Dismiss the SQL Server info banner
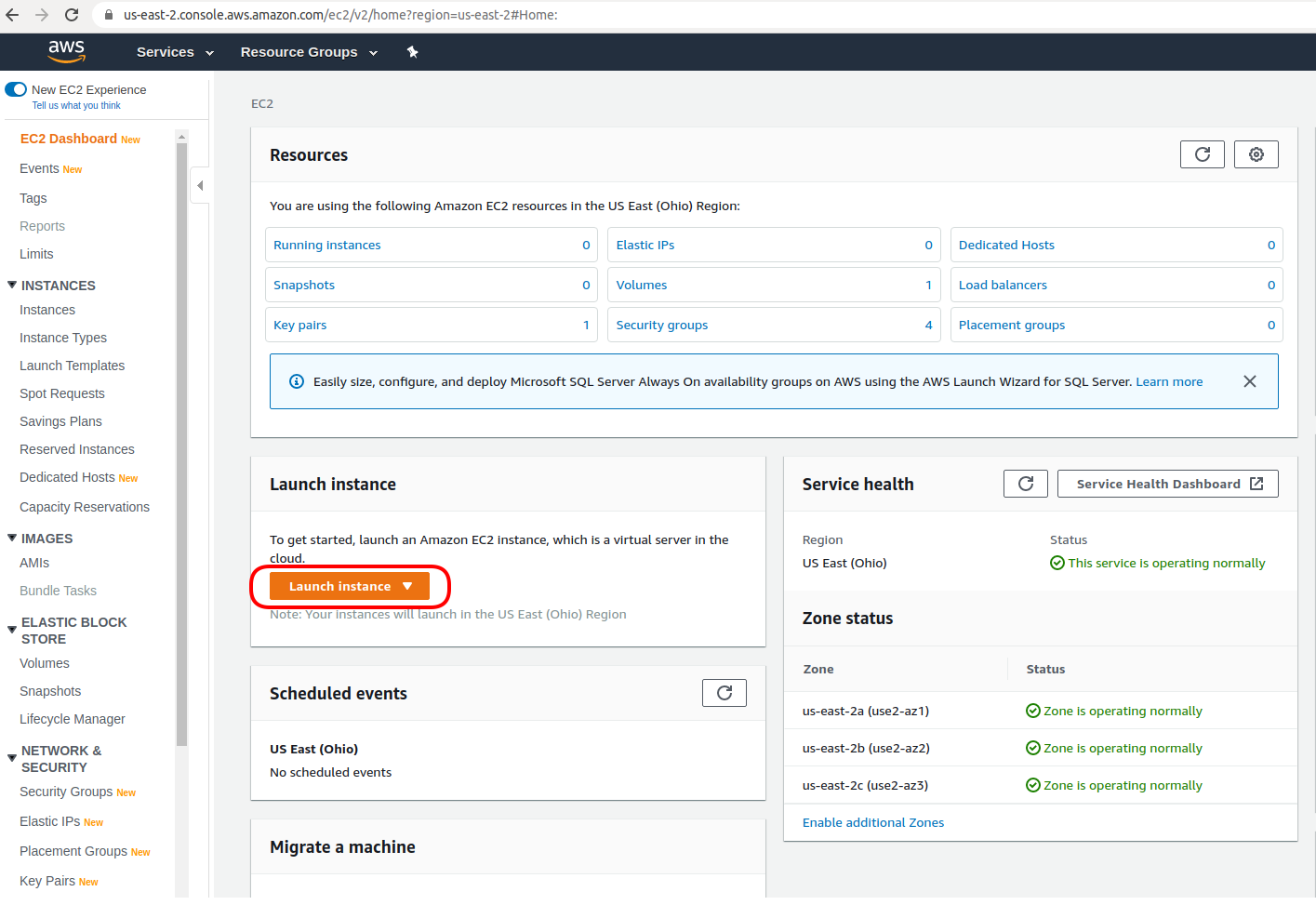Screen dimensions: 1316x905 [1250, 381]
